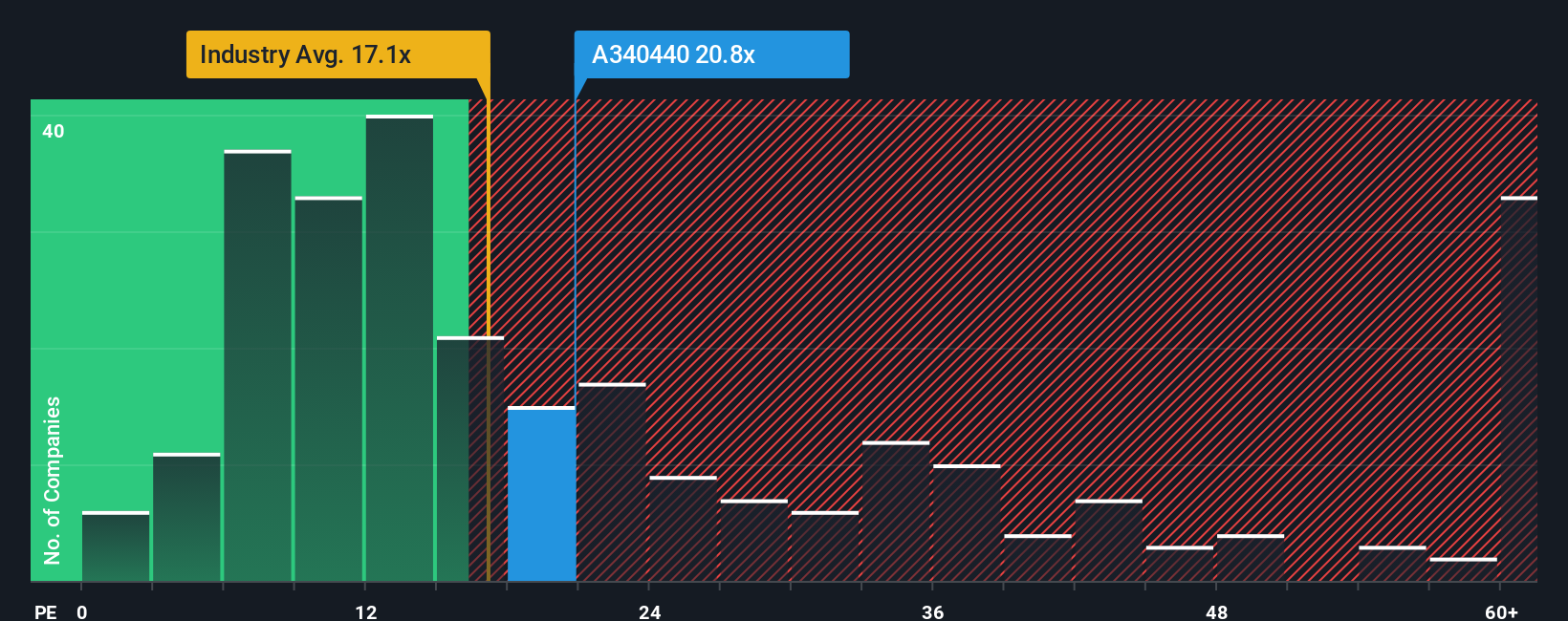Click the A340440 20.8x label
The image size is (1568, 621).
(711, 54)
